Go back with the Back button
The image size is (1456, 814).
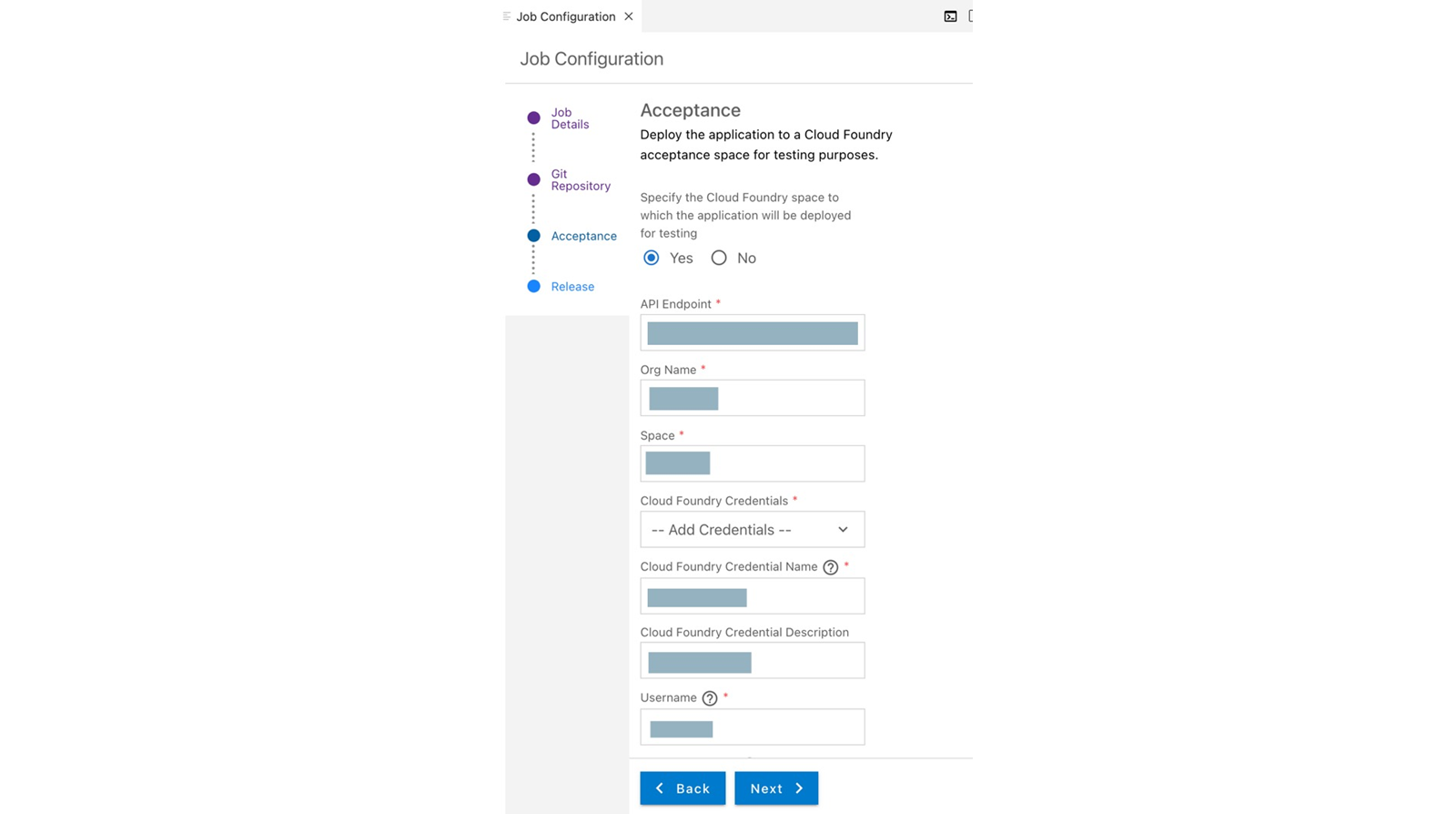click(x=682, y=789)
